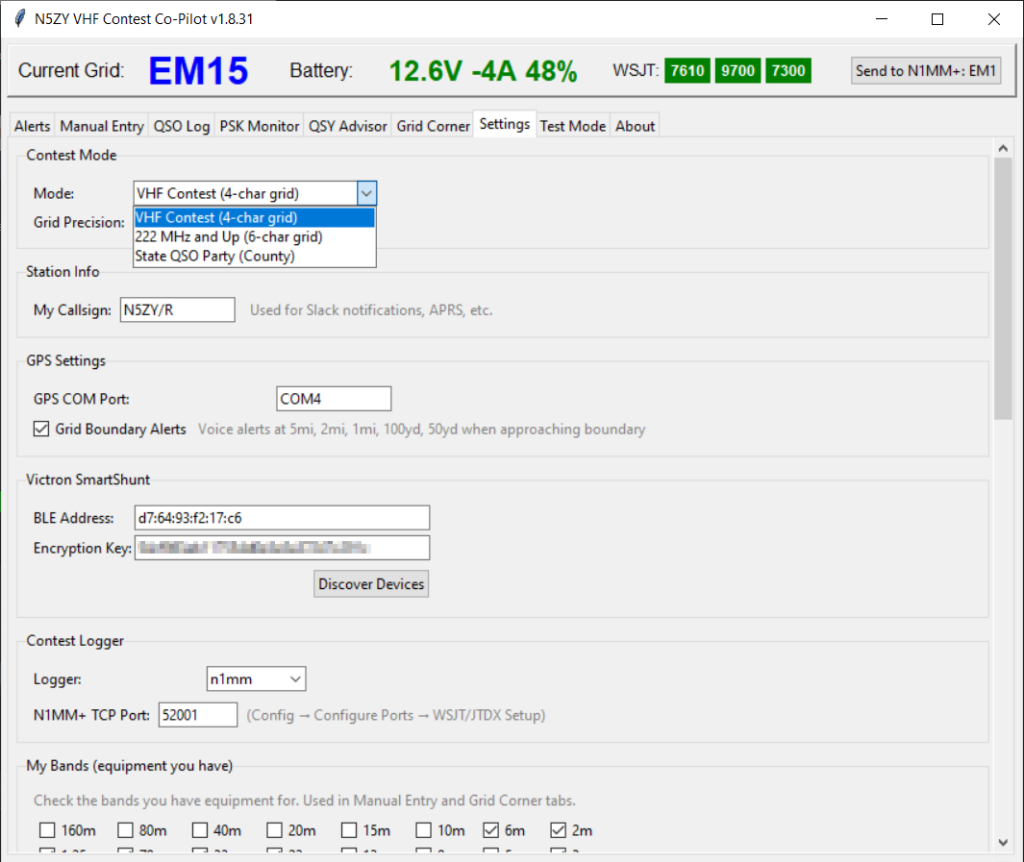
Task: Select 222 MHz and Up (6-char grid) option
Action: (x=228, y=237)
